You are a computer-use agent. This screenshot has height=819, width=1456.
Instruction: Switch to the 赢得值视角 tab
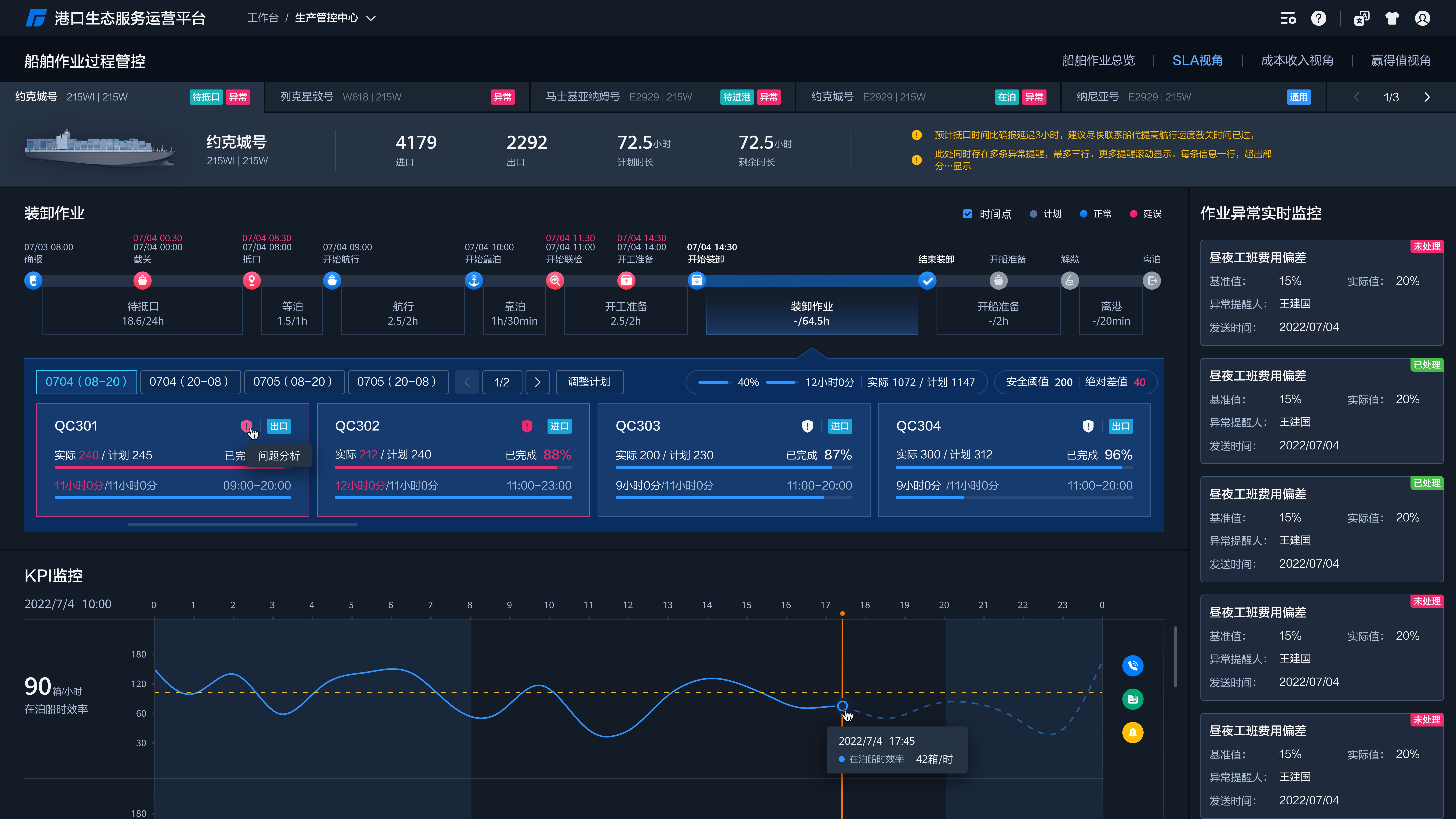point(1401,60)
